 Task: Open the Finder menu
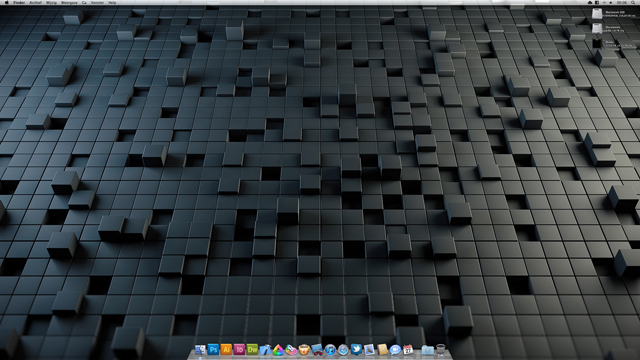(19, 2)
